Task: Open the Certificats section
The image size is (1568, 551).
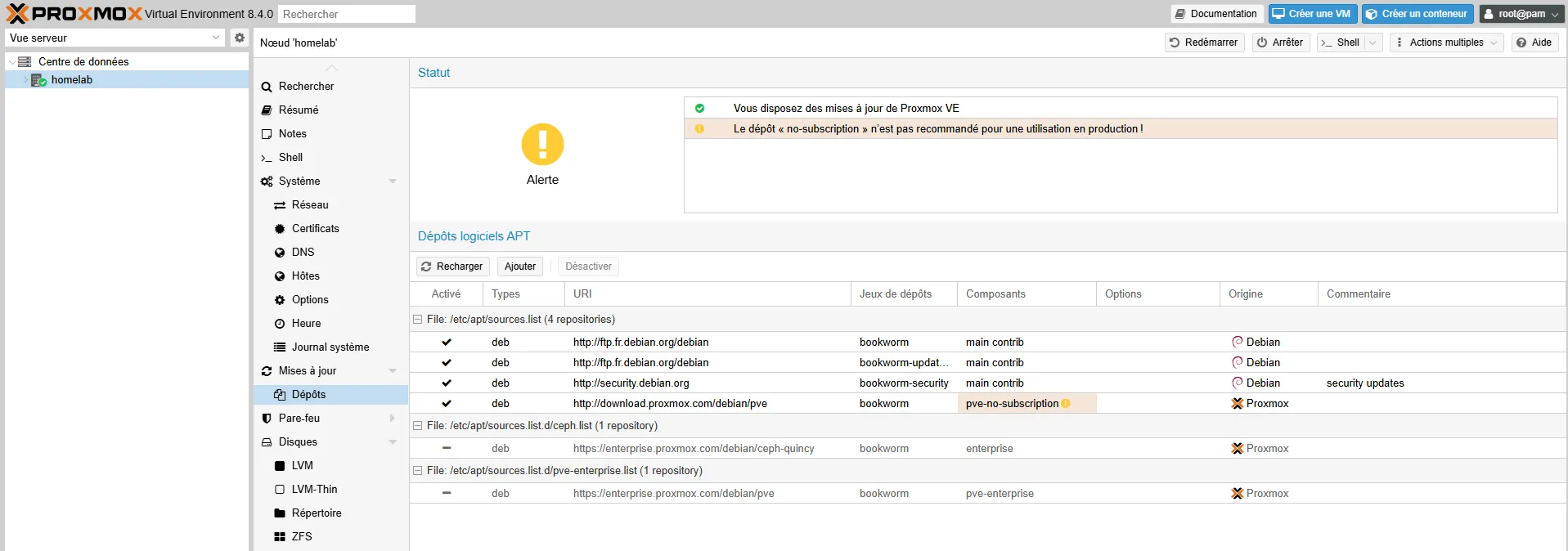Action: point(315,229)
